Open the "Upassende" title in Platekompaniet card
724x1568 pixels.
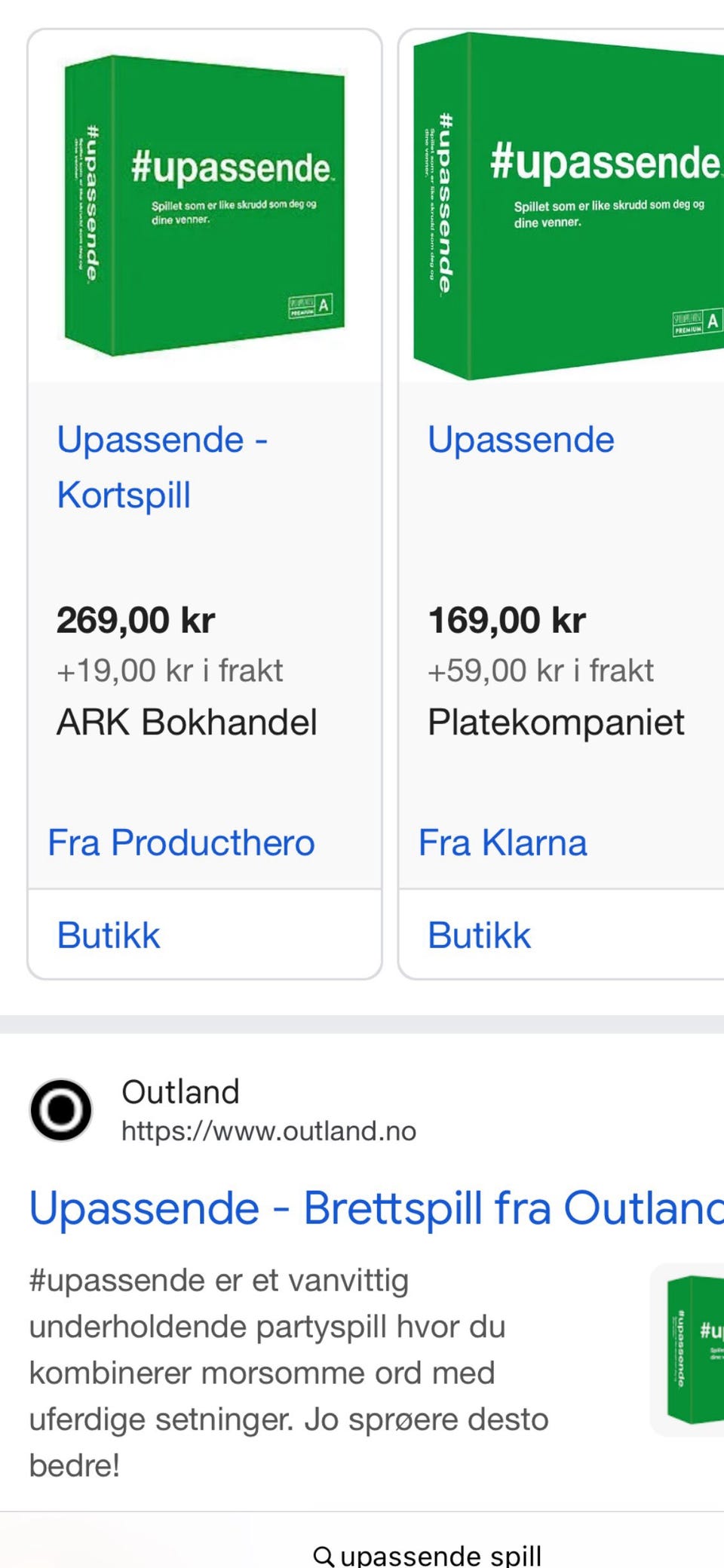coord(520,440)
